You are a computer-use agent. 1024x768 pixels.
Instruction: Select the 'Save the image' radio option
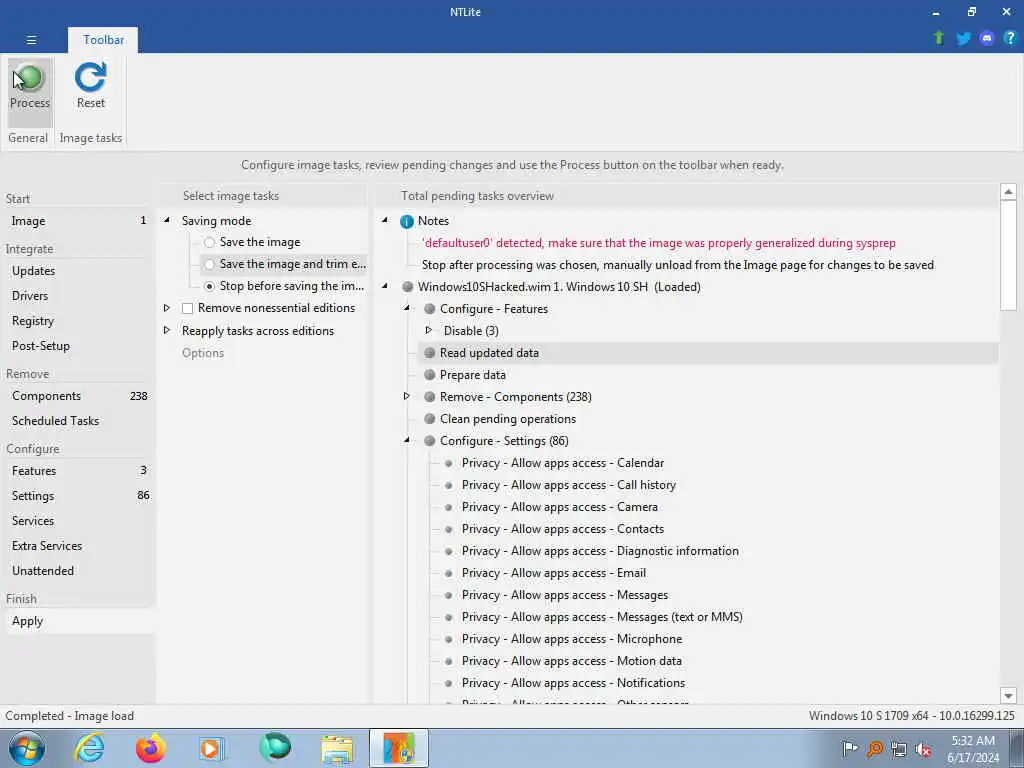(209, 242)
